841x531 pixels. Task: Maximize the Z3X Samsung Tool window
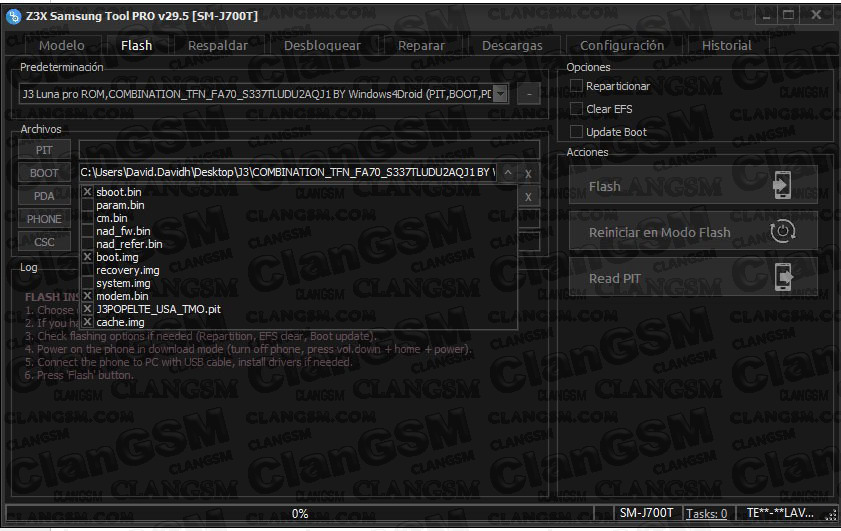788,16
